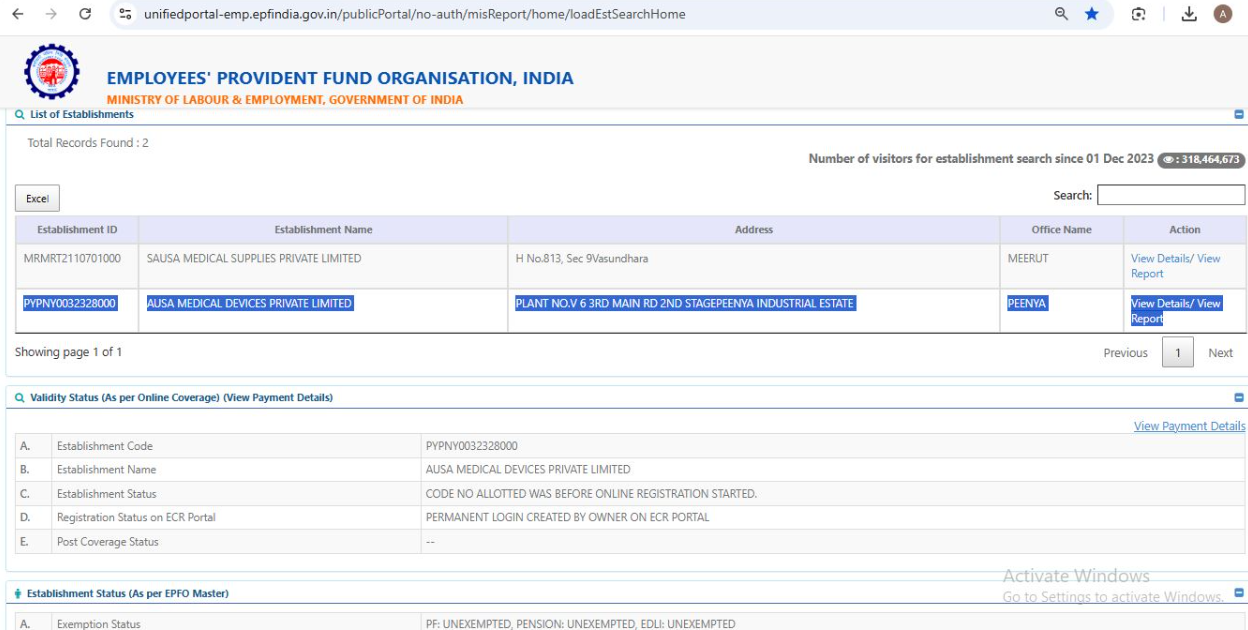Click the site information icon in address bar
This screenshot has width=1248, height=630.
point(125,14)
